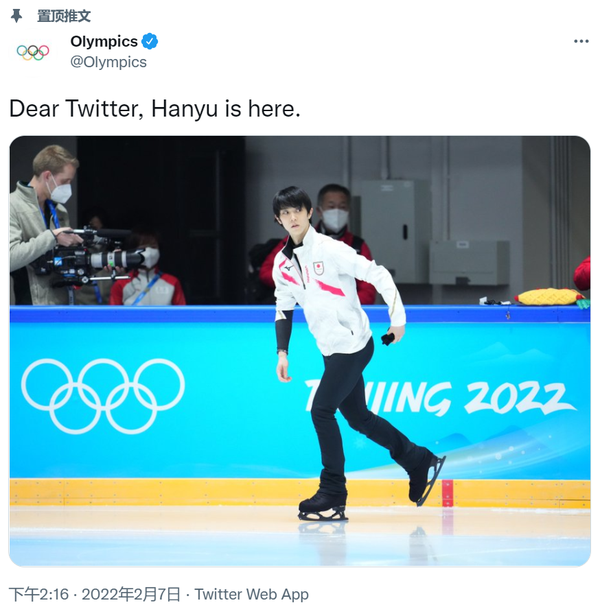Click the blond cameraman's face mask

[60, 192]
